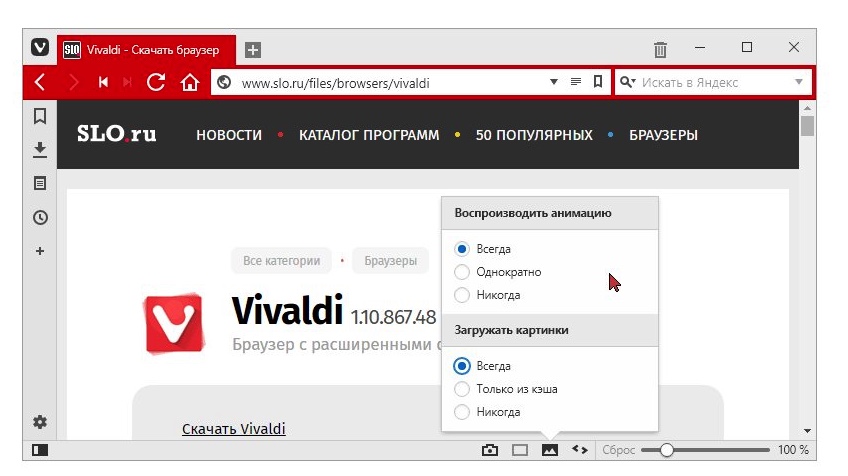The height and width of the screenshot is (476, 848).
Task: Click the page scrollbar up arrow
Action: [807, 108]
